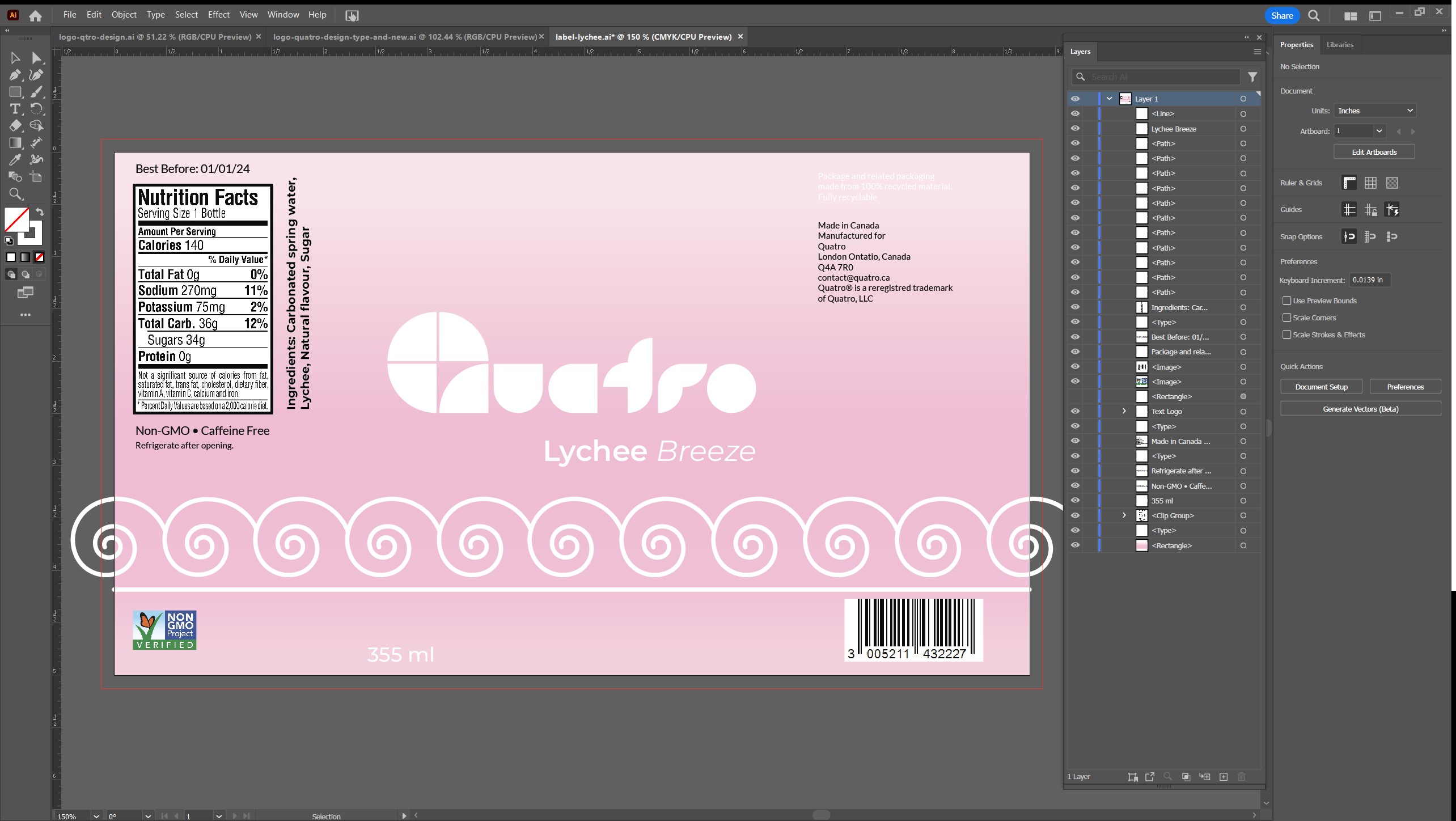Enable Use Preview Bounds checkbox
The width and height of the screenshot is (1456, 821).
coord(1286,301)
